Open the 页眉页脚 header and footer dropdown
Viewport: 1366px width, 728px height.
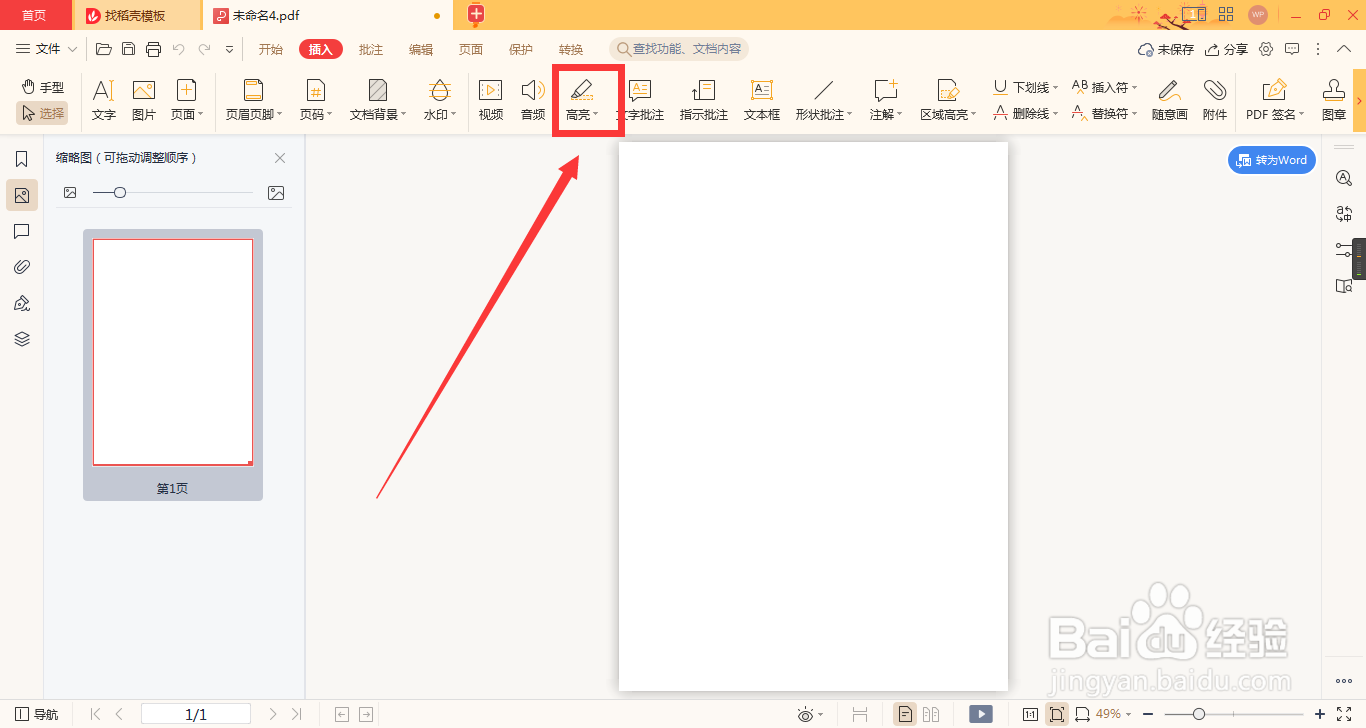pos(254,101)
